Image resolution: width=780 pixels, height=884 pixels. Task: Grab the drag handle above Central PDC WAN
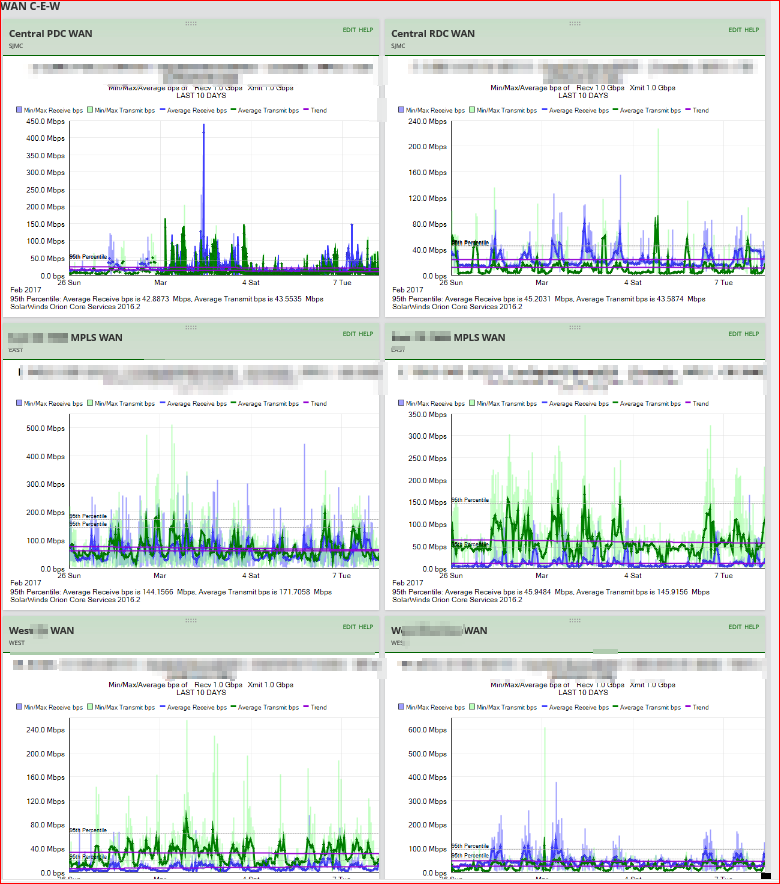190,24
